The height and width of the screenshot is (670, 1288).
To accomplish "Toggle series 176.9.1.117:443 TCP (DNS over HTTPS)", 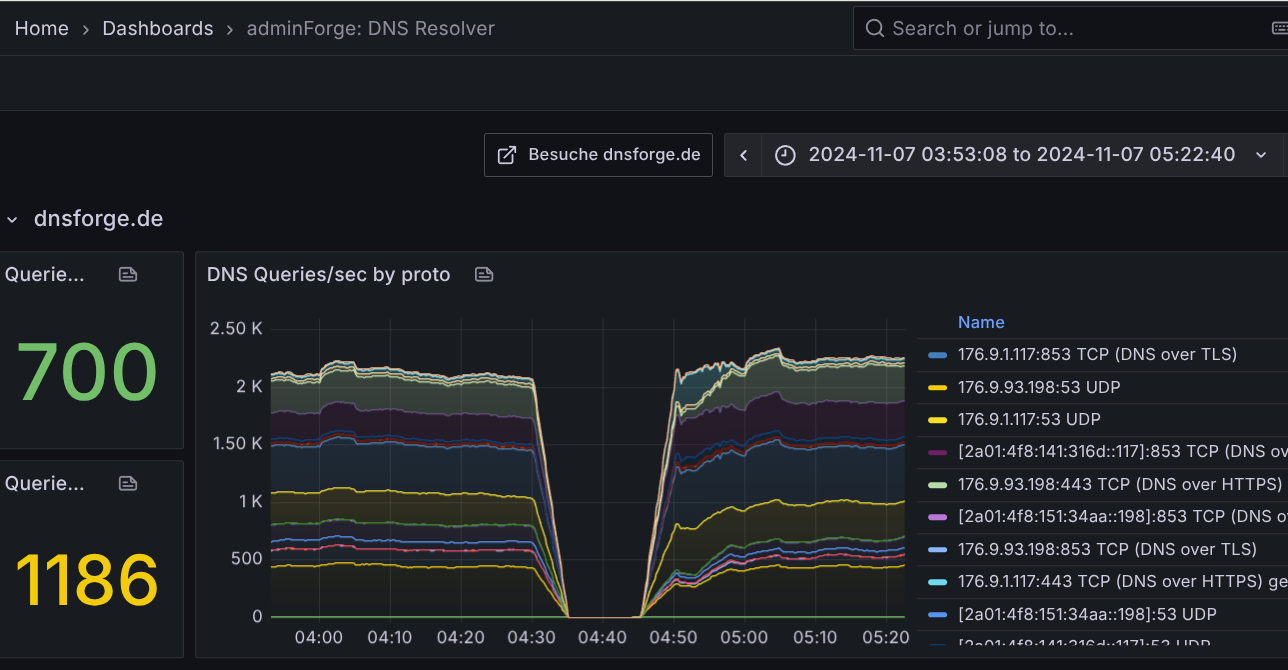I will click(x=1122, y=581).
